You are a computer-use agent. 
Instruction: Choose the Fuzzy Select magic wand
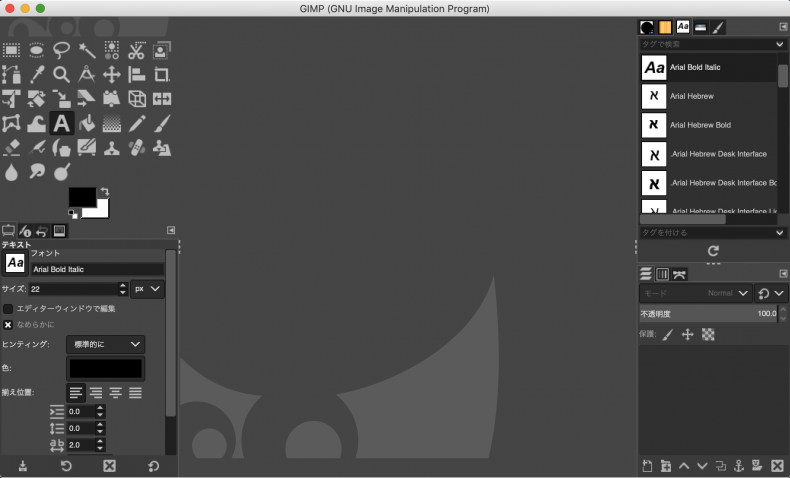click(87, 50)
